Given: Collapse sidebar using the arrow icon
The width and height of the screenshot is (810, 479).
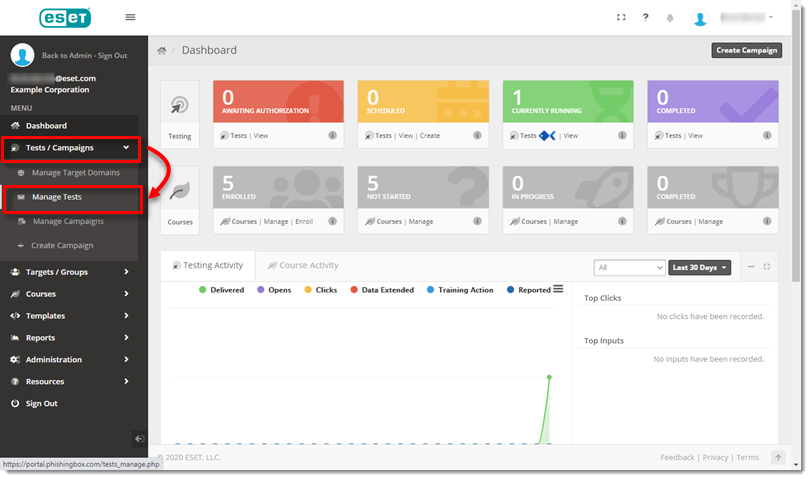Looking at the screenshot, I should 139,438.
